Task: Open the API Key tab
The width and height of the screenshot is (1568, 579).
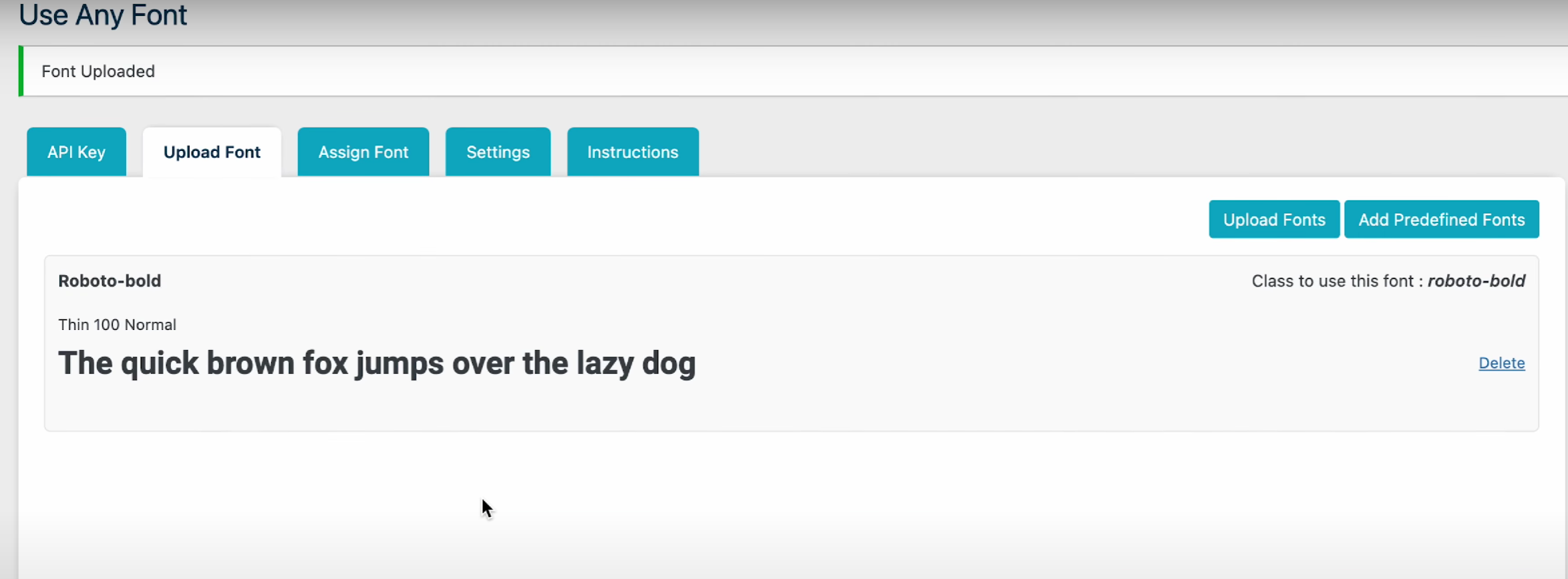Action: pyautogui.click(x=76, y=152)
